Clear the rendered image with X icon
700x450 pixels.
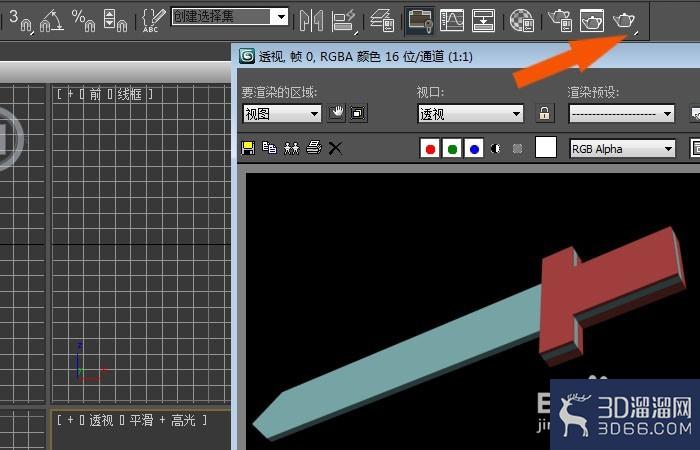335,148
